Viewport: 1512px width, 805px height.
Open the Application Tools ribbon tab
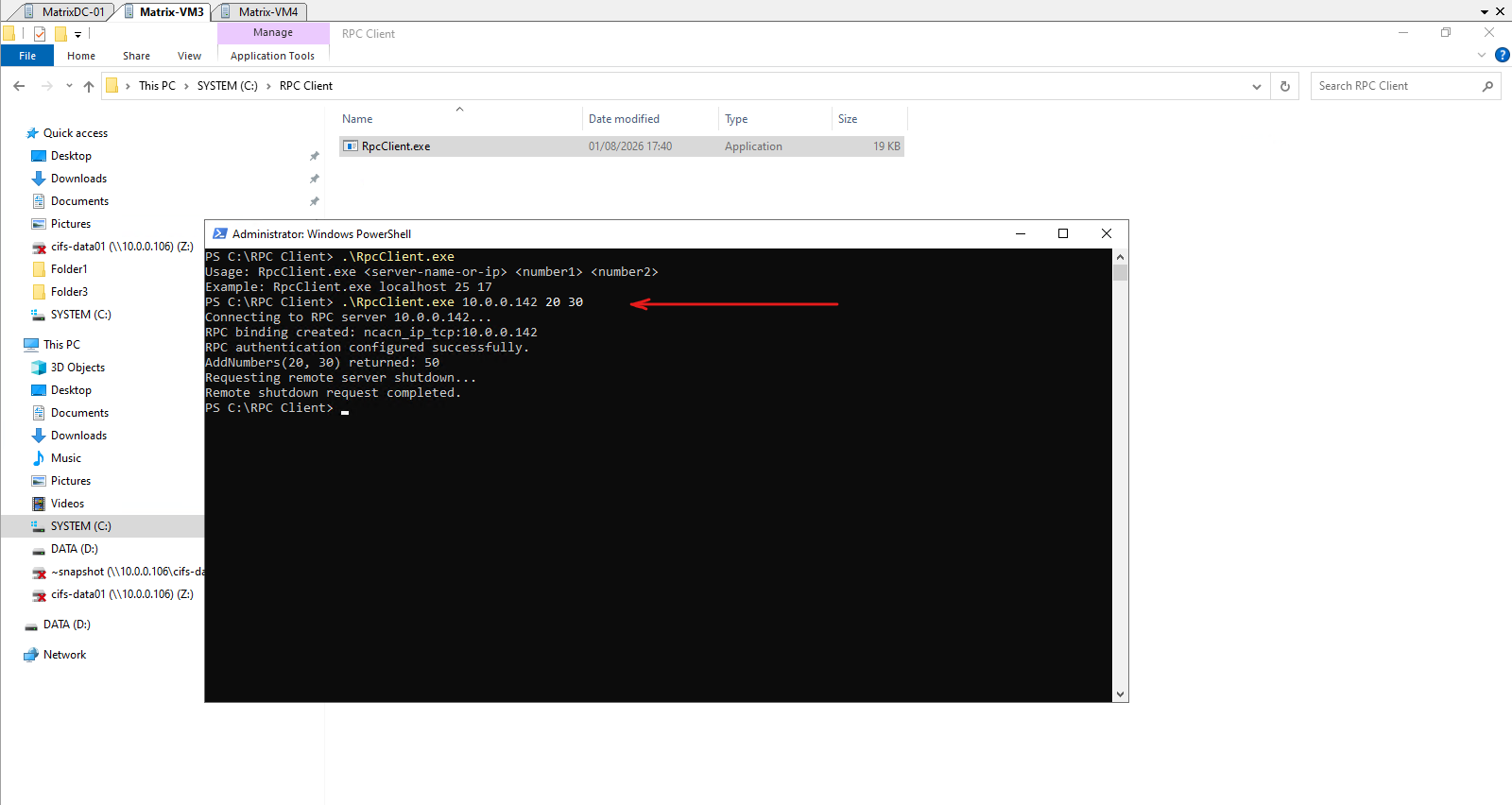coord(272,56)
